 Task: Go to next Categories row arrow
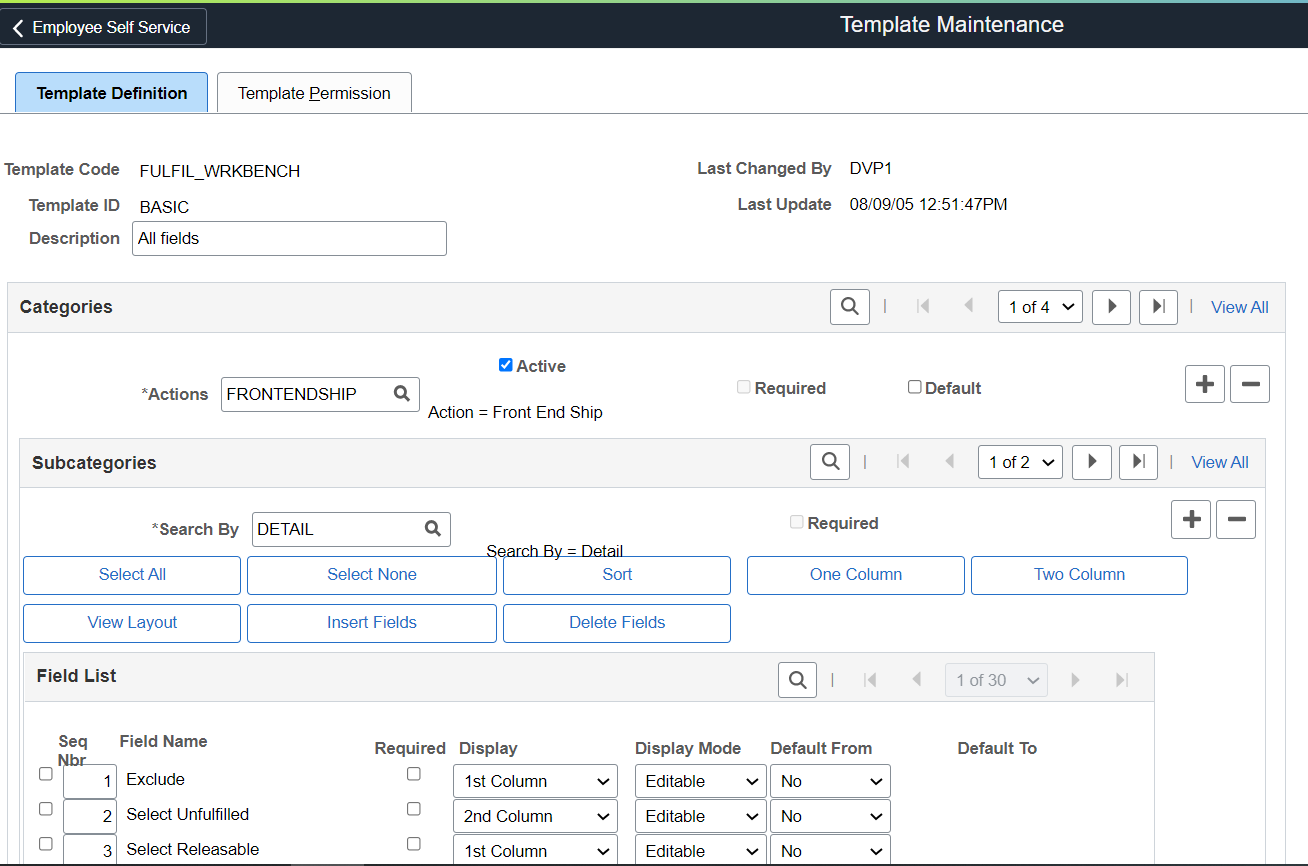click(x=1111, y=307)
